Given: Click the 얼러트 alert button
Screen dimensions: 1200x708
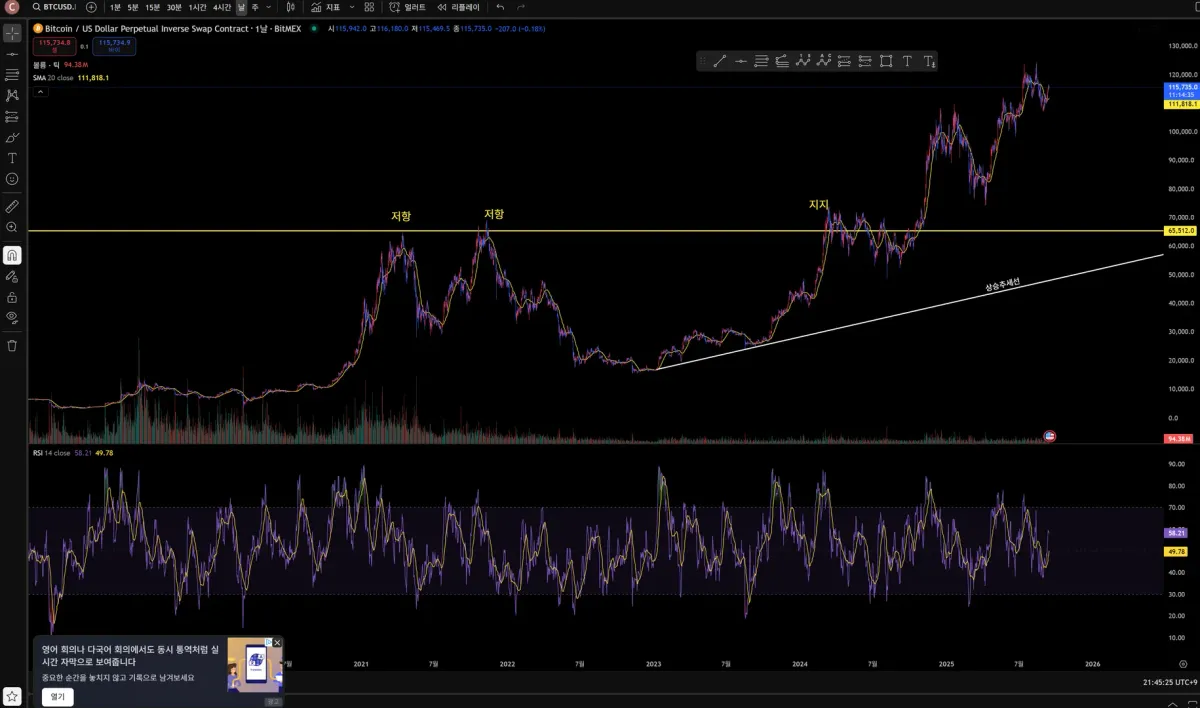Looking at the screenshot, I should [x=408, y=7].
